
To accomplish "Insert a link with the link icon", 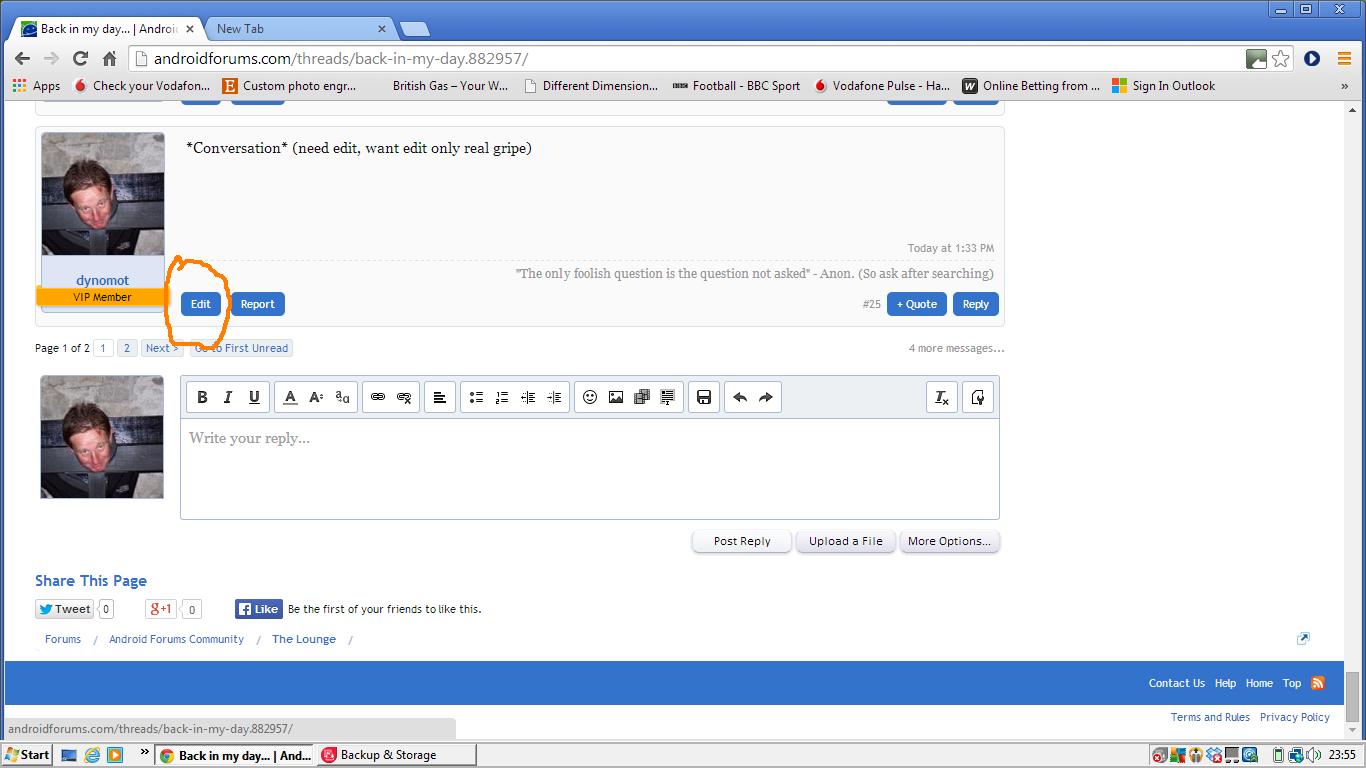I will pos(378,397).
